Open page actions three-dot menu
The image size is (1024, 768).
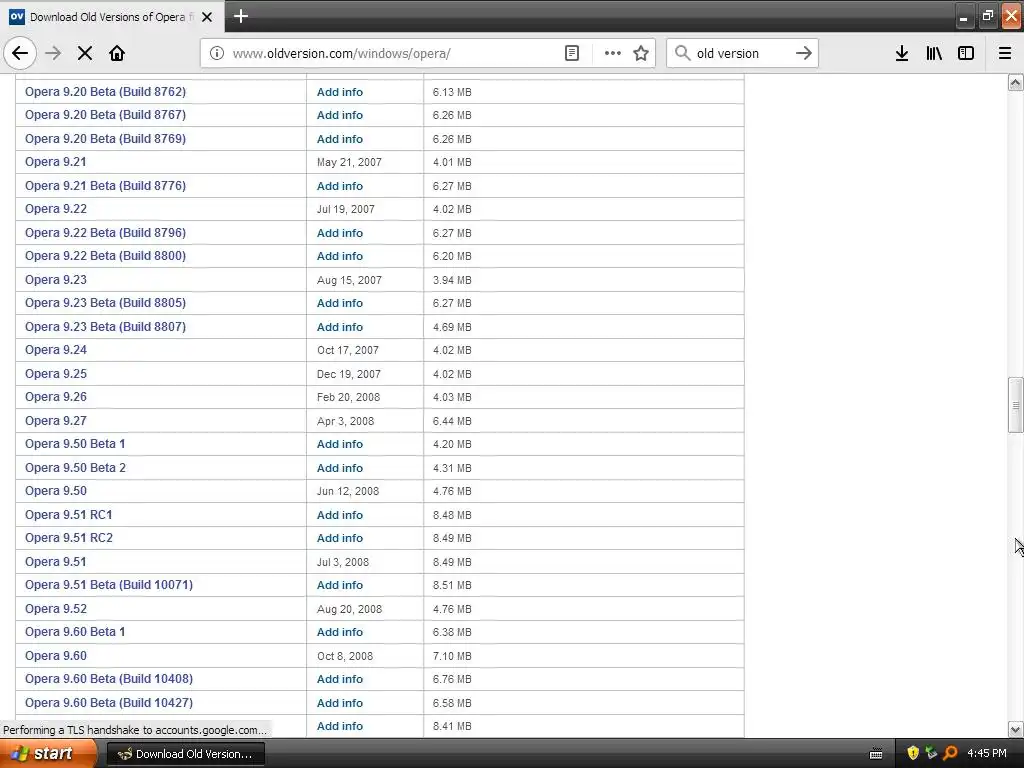[613, 53]
